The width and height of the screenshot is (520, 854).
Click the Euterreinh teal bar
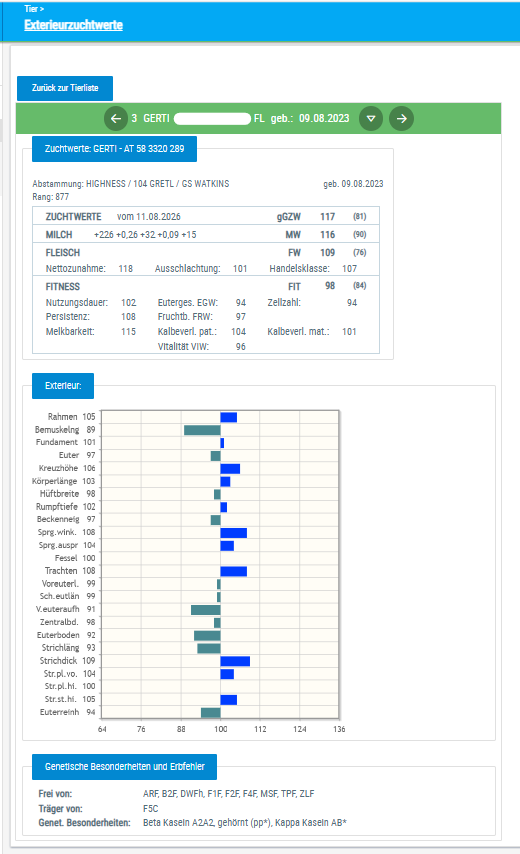211,712
